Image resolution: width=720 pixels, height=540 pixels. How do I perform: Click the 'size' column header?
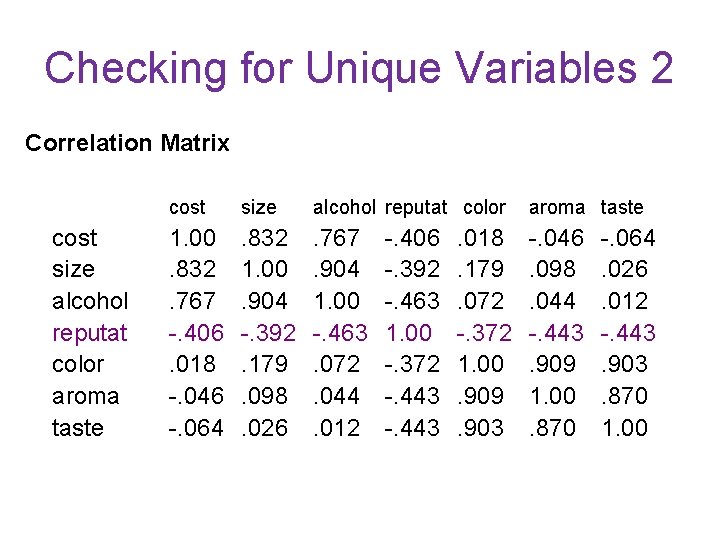tap(258, 207)
